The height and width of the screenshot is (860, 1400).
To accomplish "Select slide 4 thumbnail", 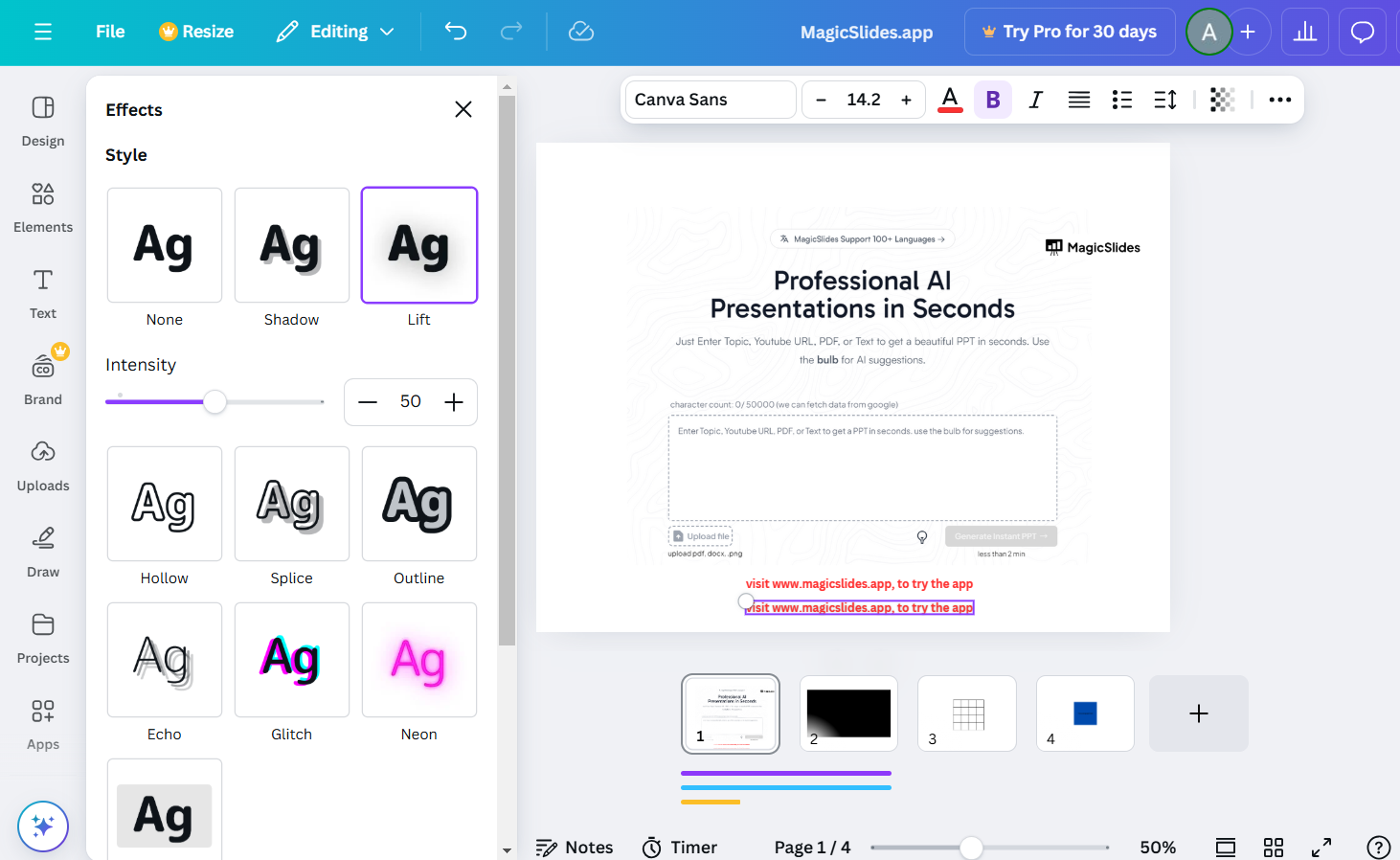I will coord(1086,713).
